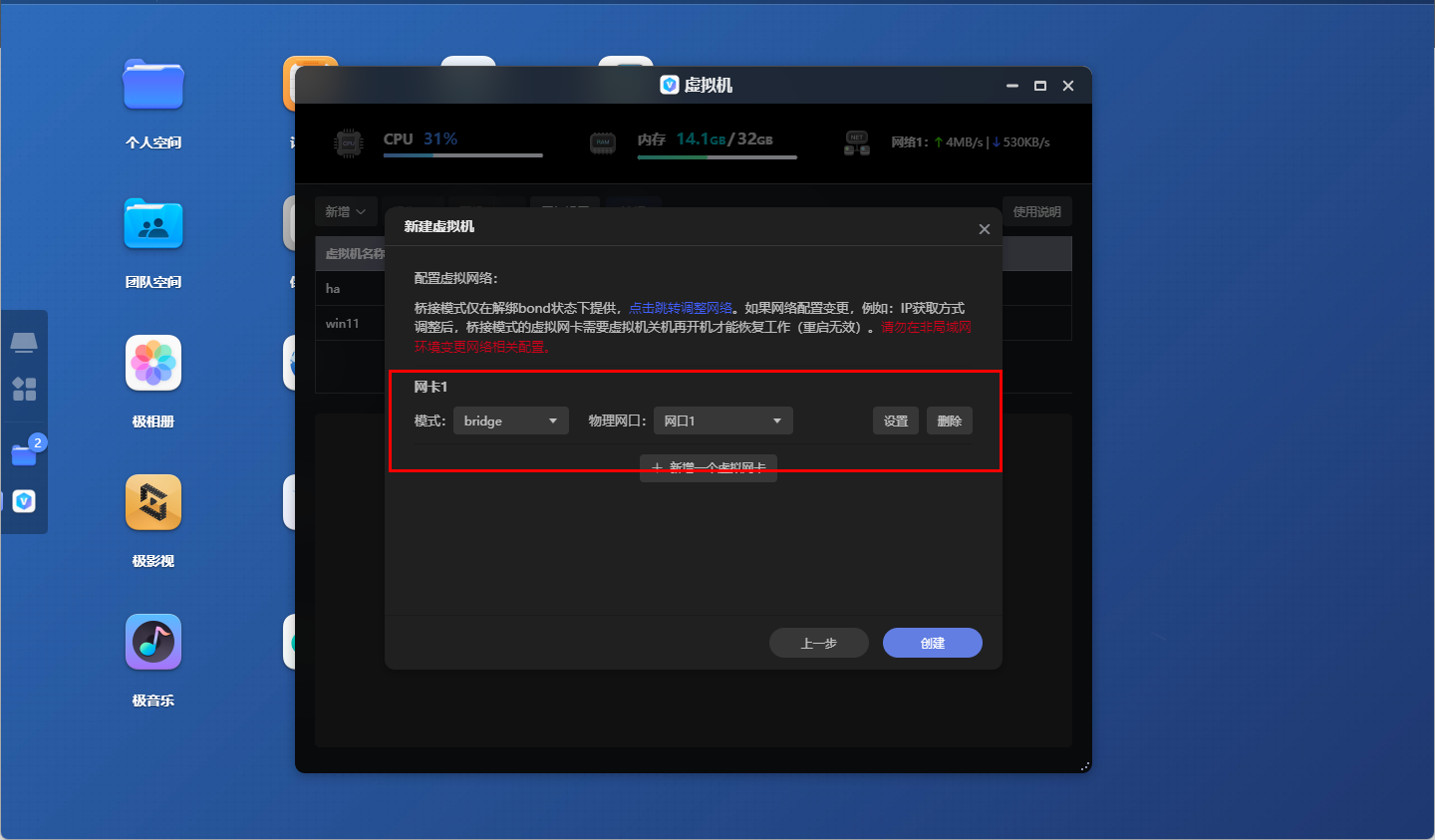The image size is (1435, 840).
Task: Click the virtual machine icon in the dock
Action: tap(24, 500)
